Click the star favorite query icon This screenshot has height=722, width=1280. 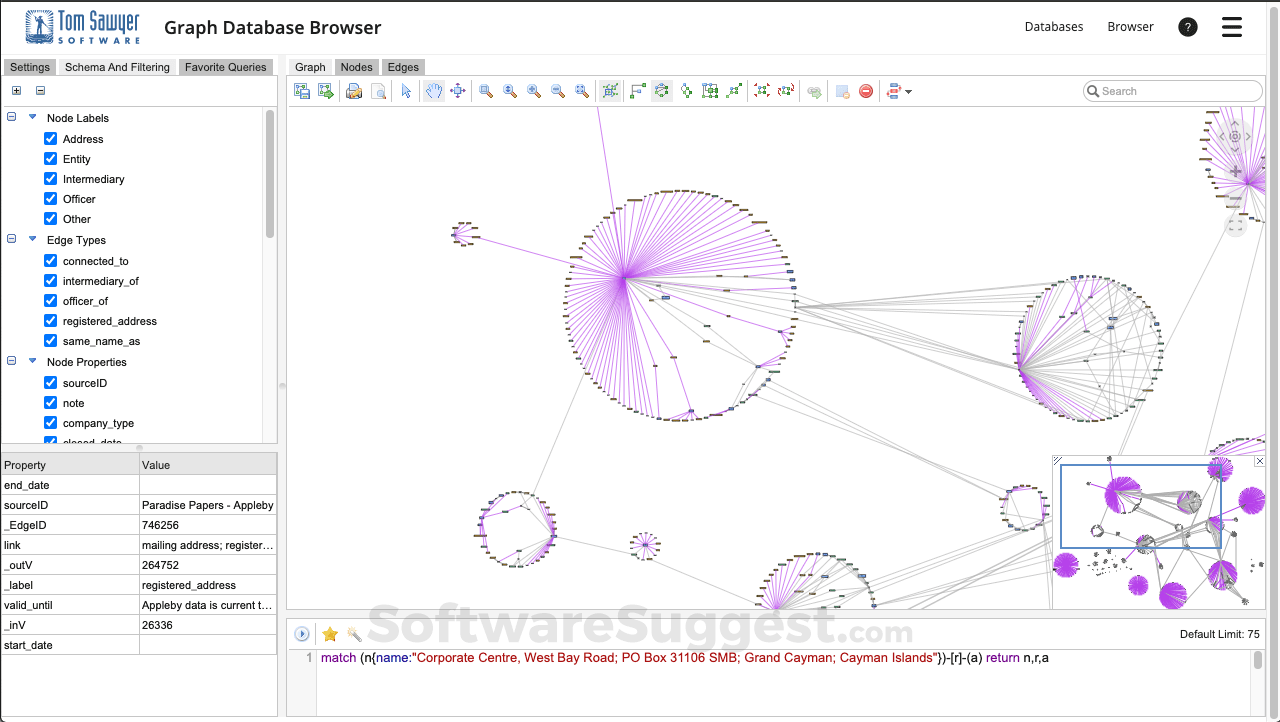point(330,634)
